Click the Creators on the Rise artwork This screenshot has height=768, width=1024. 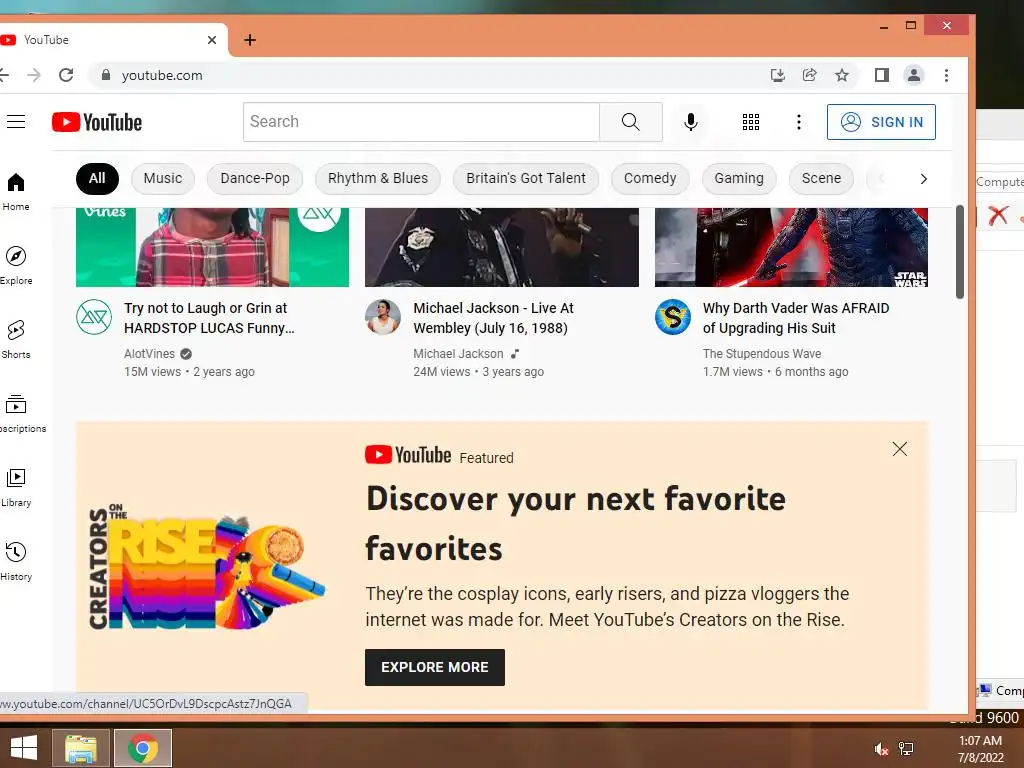click(x=206, y=567)
